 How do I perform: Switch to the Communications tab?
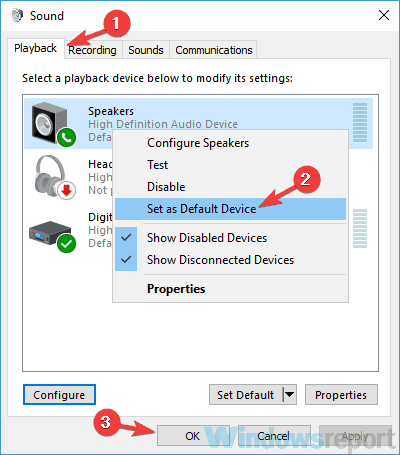[x=214, y=50]
